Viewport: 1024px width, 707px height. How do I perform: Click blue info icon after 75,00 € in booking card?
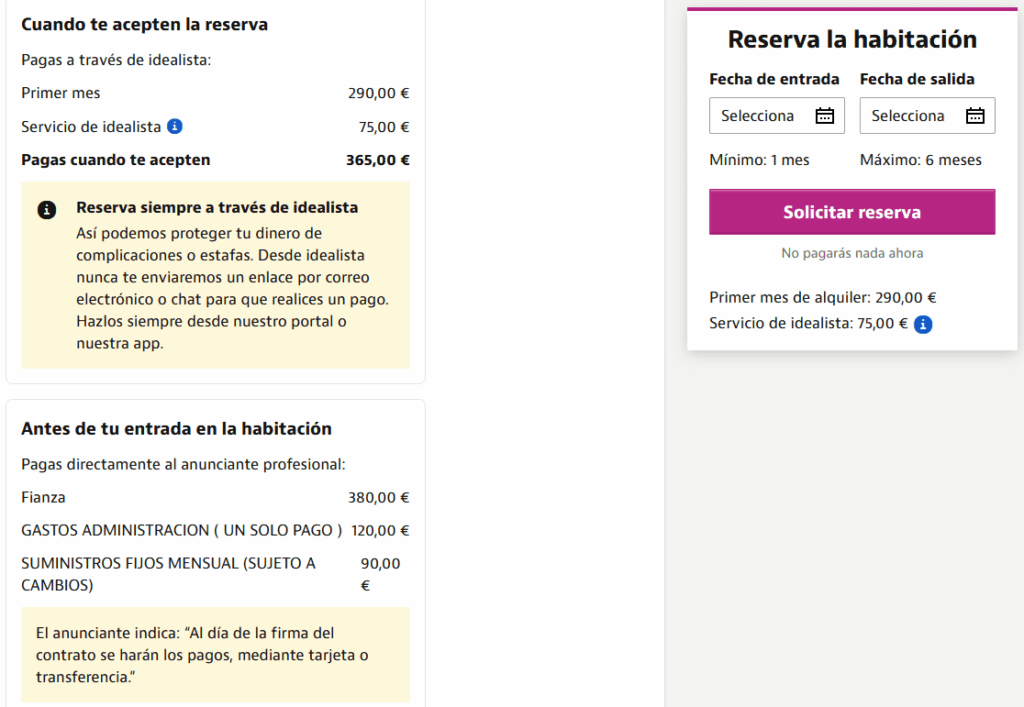click(x=923, y=324)
